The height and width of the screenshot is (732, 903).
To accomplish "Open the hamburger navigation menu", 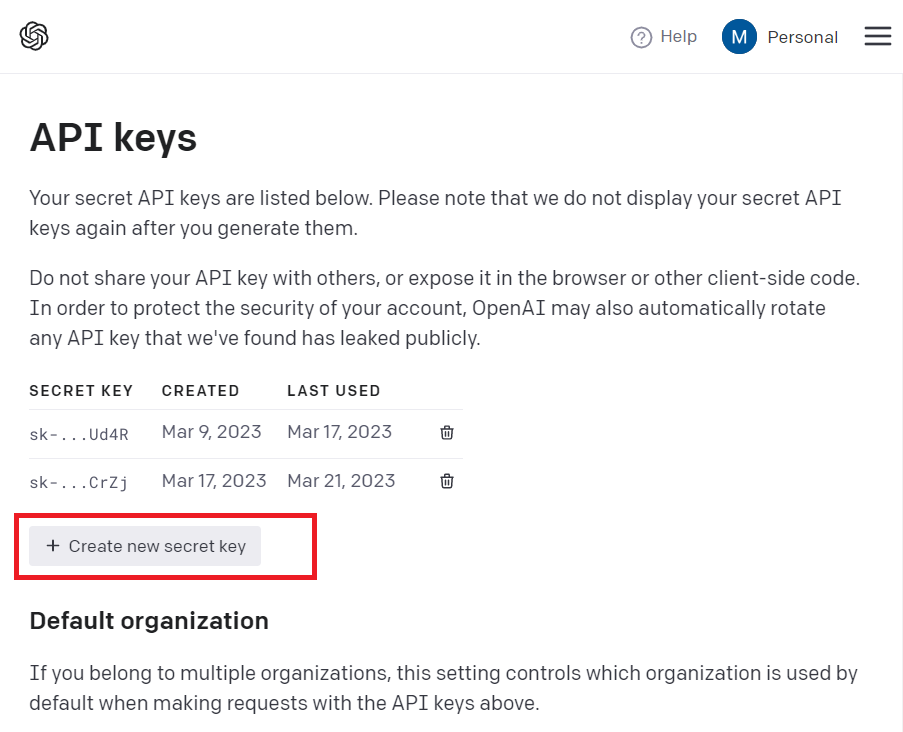I will pos(877,37).
